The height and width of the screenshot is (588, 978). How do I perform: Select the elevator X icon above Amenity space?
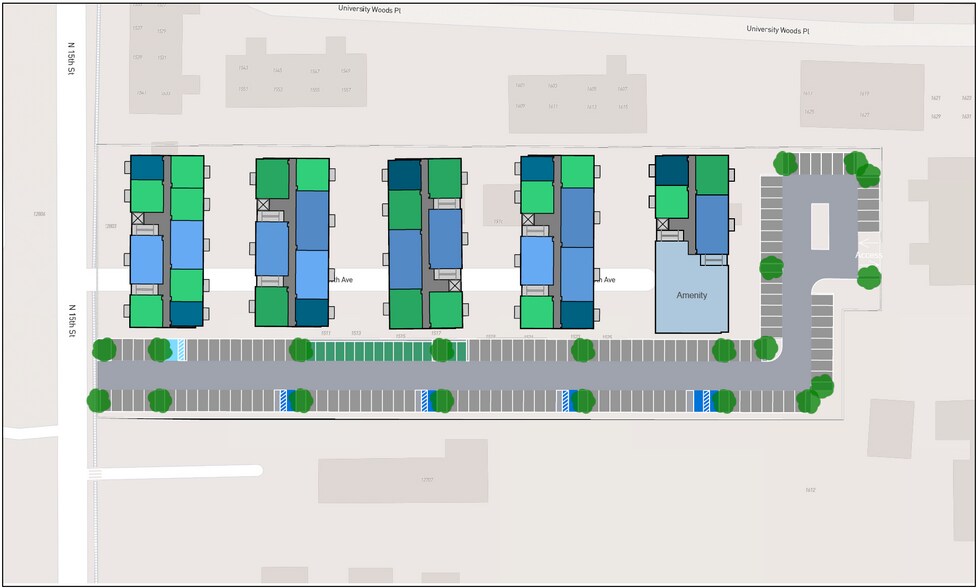click(x=662, y=224)
